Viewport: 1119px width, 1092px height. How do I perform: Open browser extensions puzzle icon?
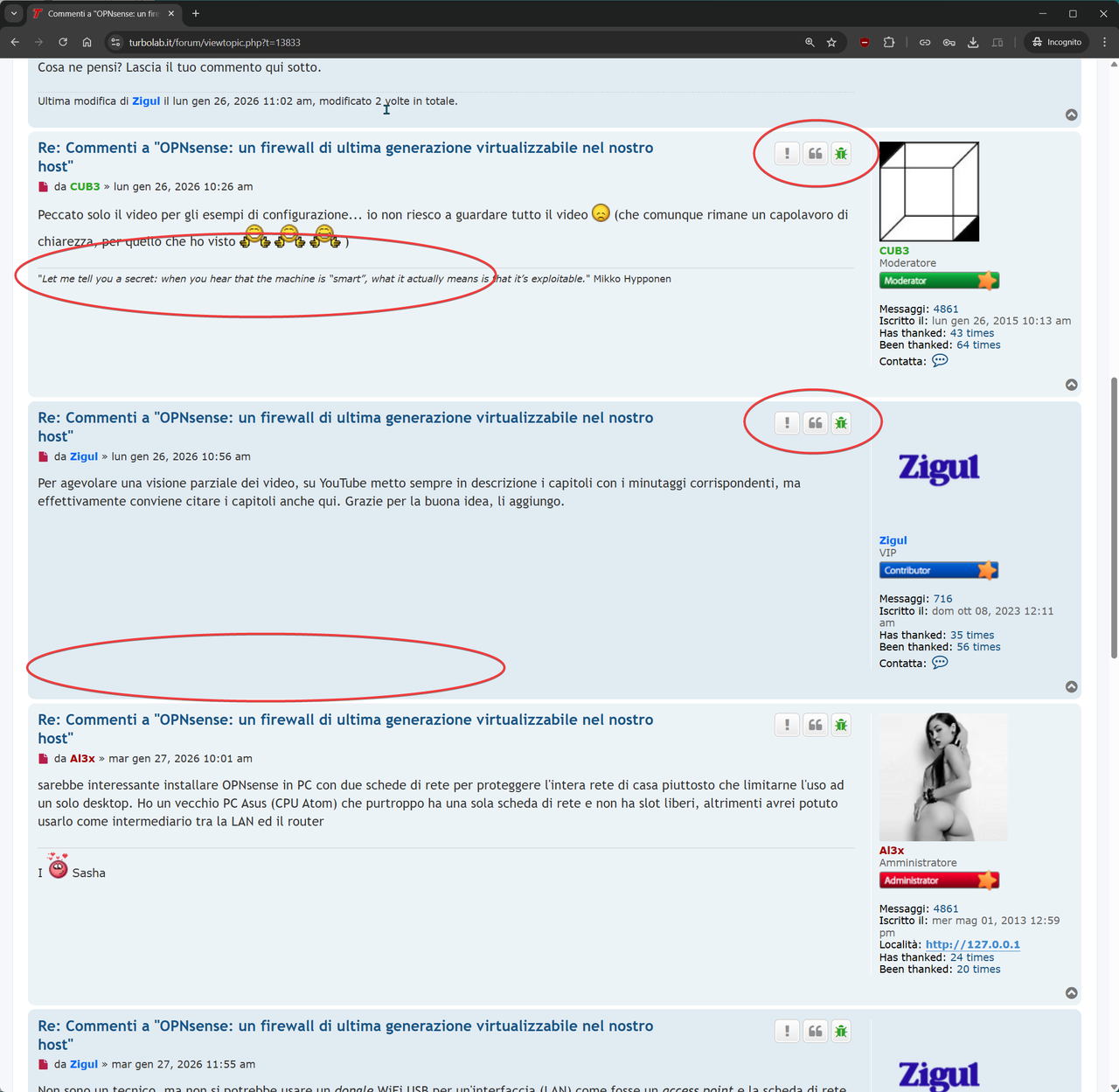(x=889, y=42)
